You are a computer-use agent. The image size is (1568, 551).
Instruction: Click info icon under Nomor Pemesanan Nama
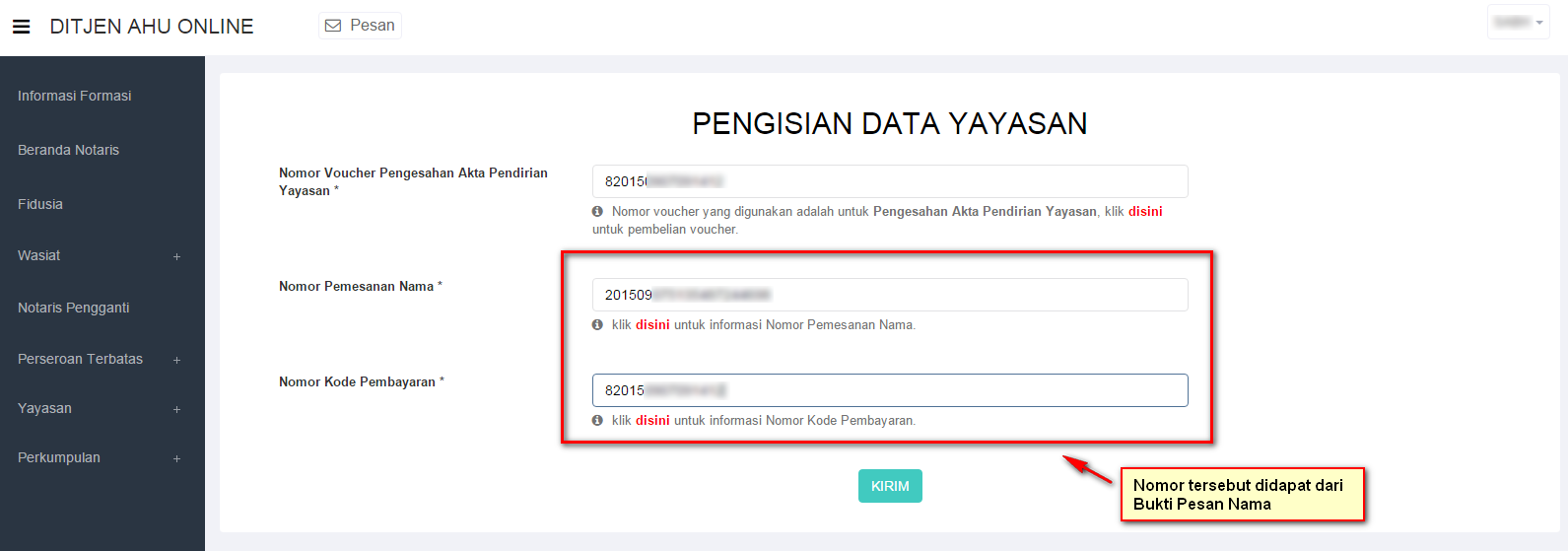(597, 324)
